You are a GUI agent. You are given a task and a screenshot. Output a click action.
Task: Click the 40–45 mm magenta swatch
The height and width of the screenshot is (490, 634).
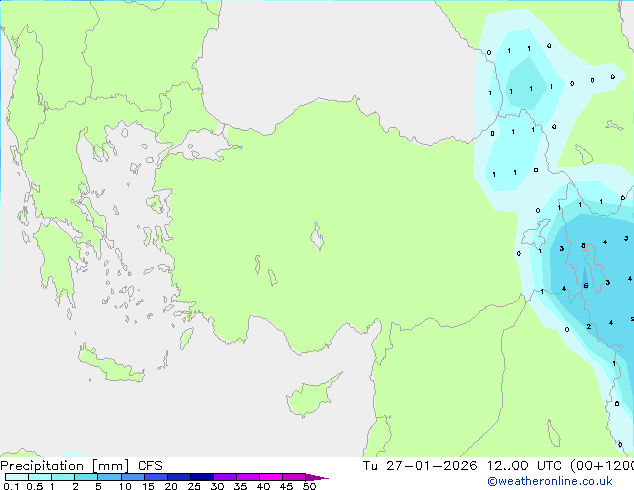(x=271, y=477)
